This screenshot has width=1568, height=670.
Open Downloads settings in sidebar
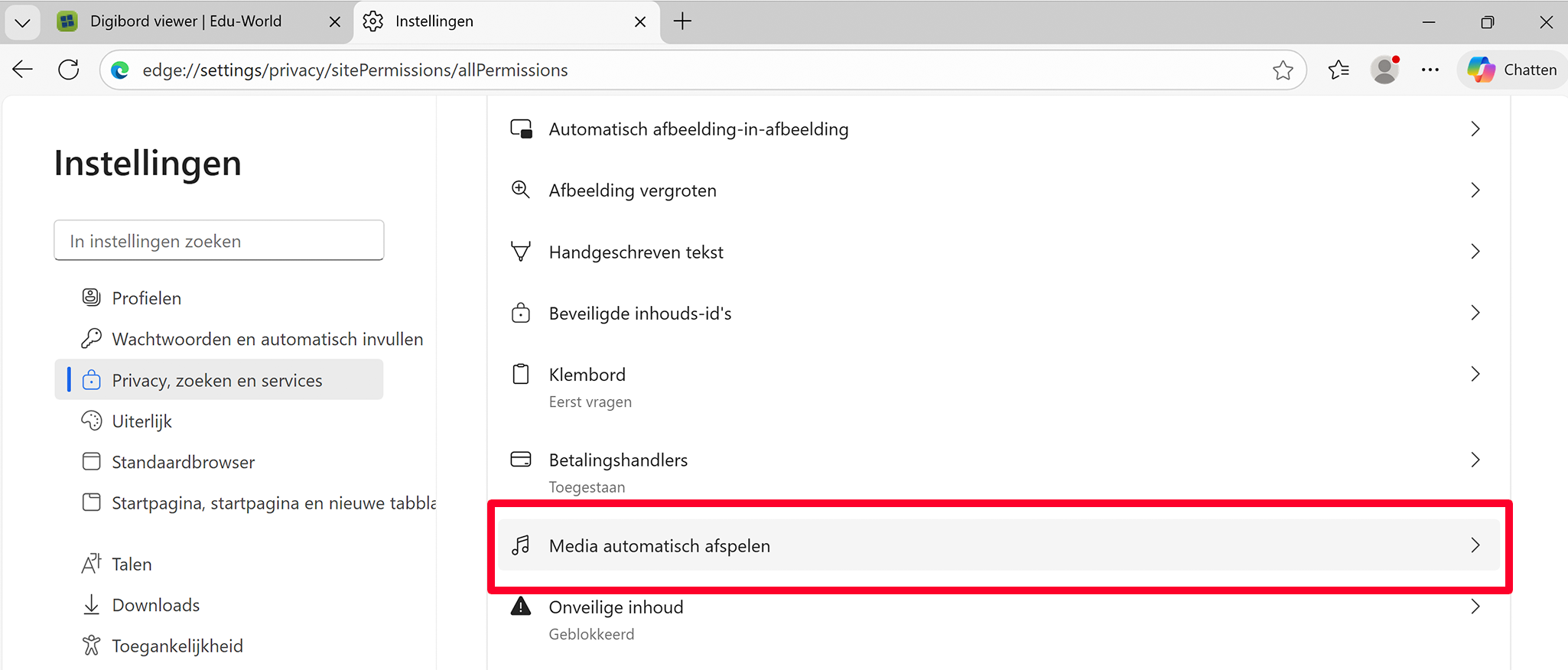155,605
